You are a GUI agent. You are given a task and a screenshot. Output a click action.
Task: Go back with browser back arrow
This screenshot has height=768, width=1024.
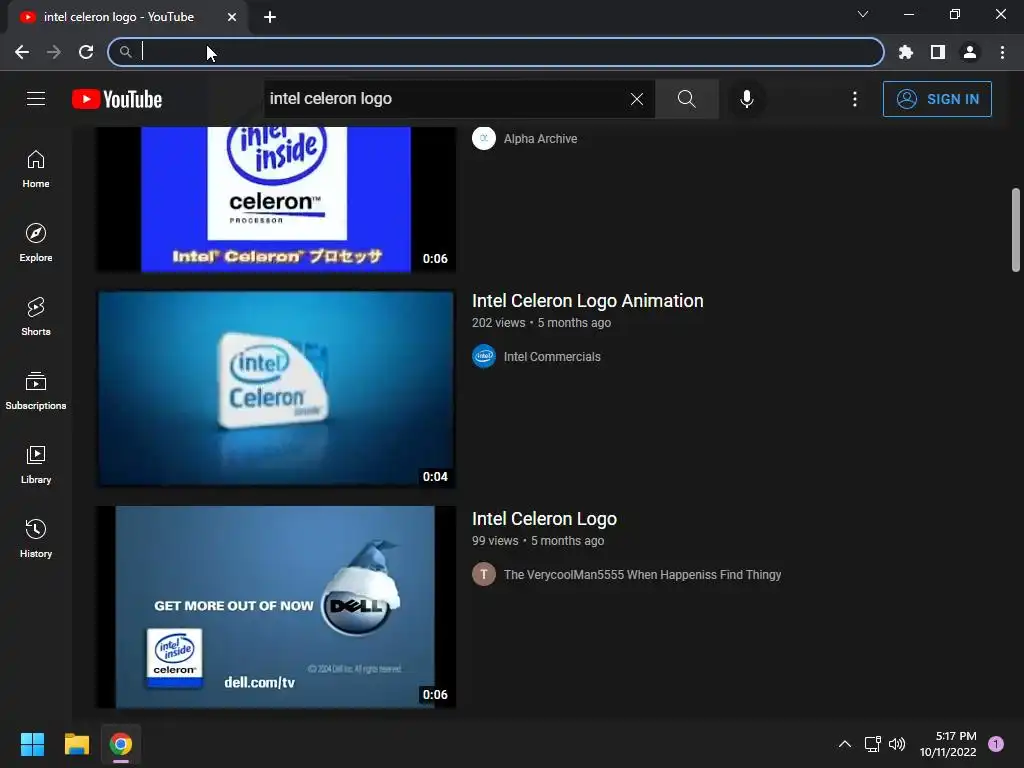pyautogui.click(x=22, y=52)
